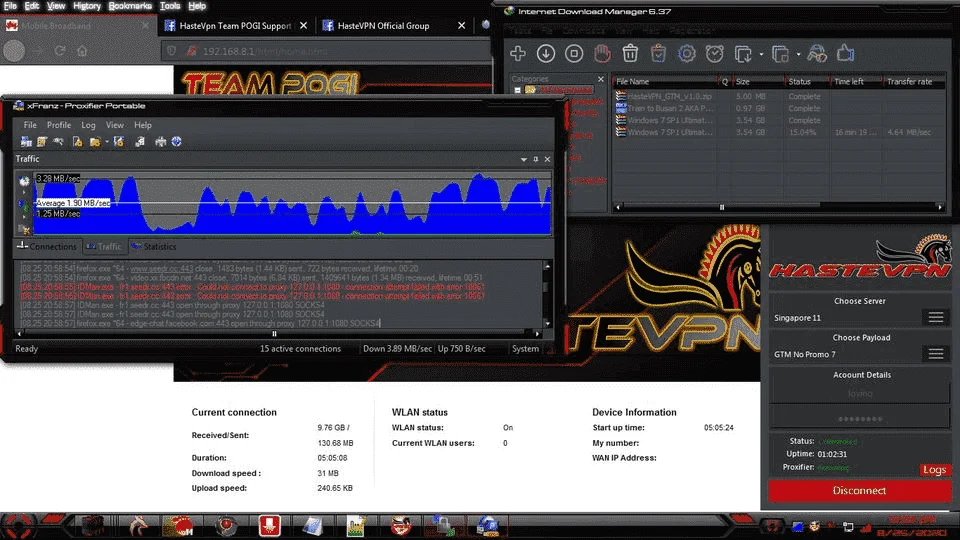Open dropdown arrow beside IDM Stop Queue
Screen dimensions: 960x540
(798, 54)
